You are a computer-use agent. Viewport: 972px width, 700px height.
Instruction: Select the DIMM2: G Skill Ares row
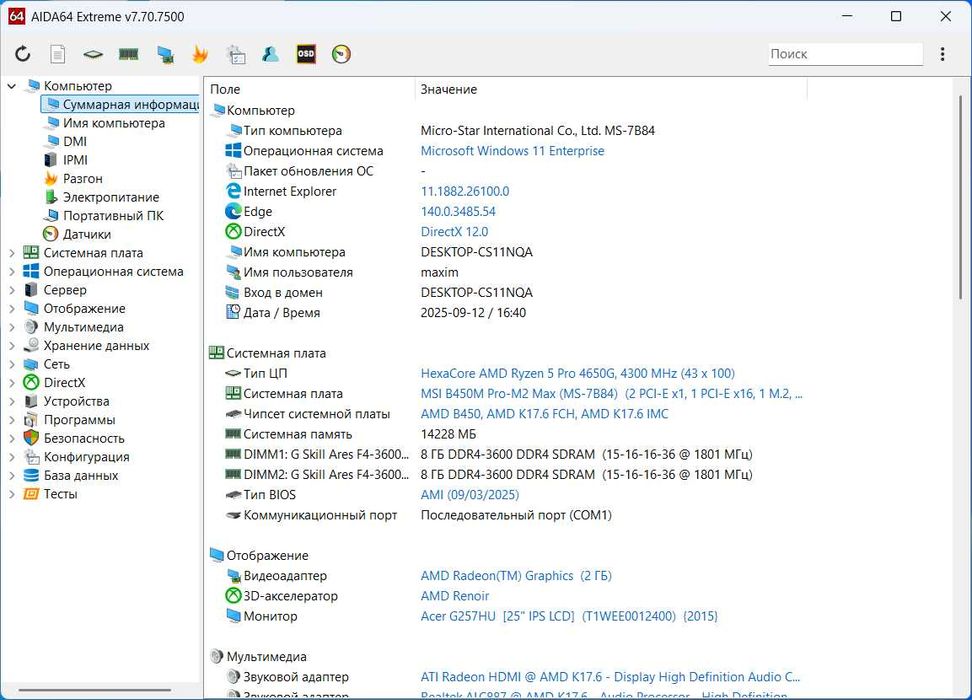[508, 474]
